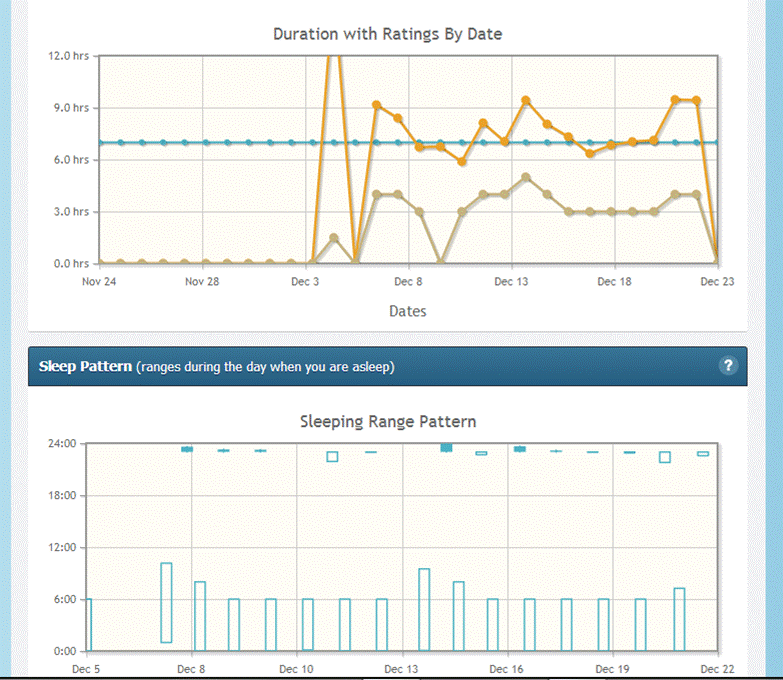Click the last high orange point before Dec 23
Image resolution: width=783 pixels, height=680 pixels.
(696, 100)
